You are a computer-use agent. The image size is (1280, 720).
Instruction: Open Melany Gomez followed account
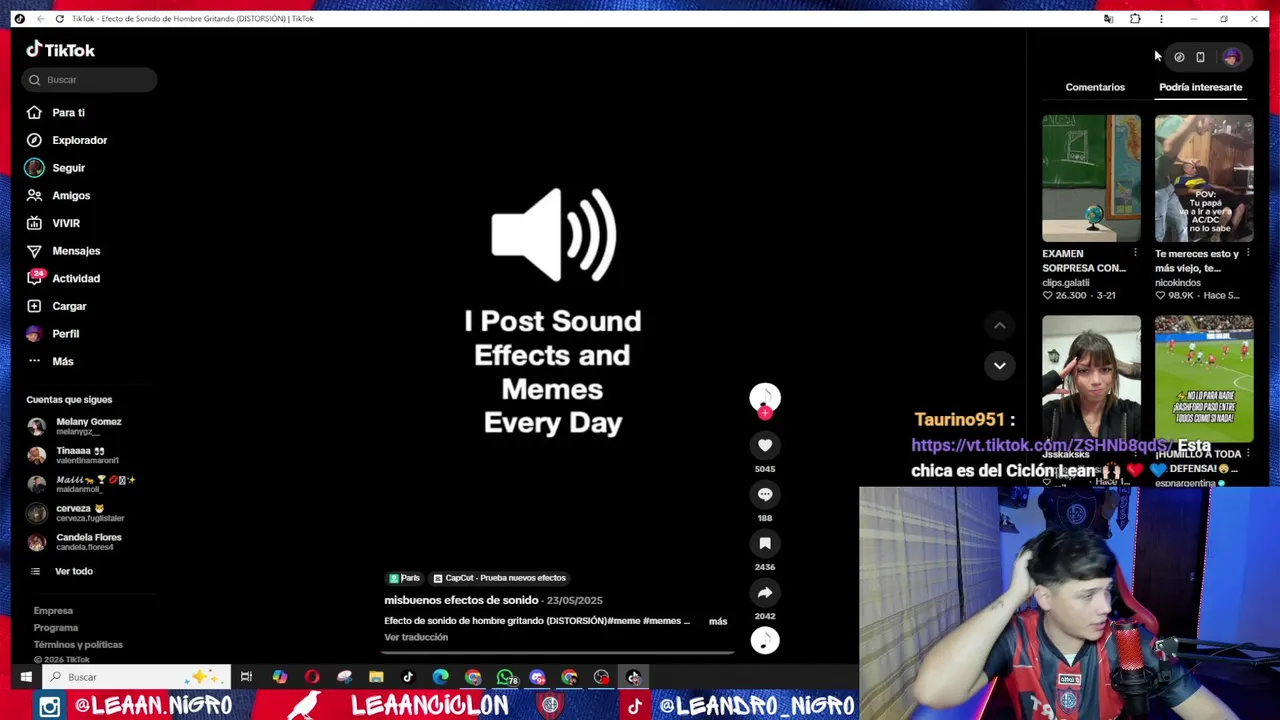[88, 426]
